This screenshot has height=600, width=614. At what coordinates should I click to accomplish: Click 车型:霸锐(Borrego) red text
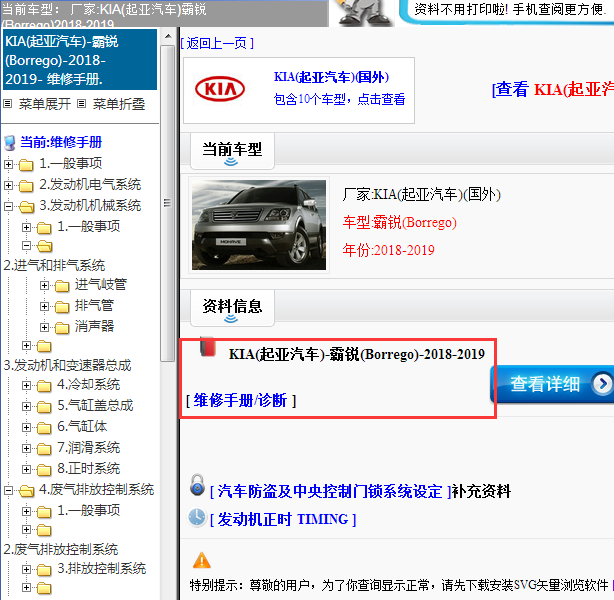(x=399, y=222)
